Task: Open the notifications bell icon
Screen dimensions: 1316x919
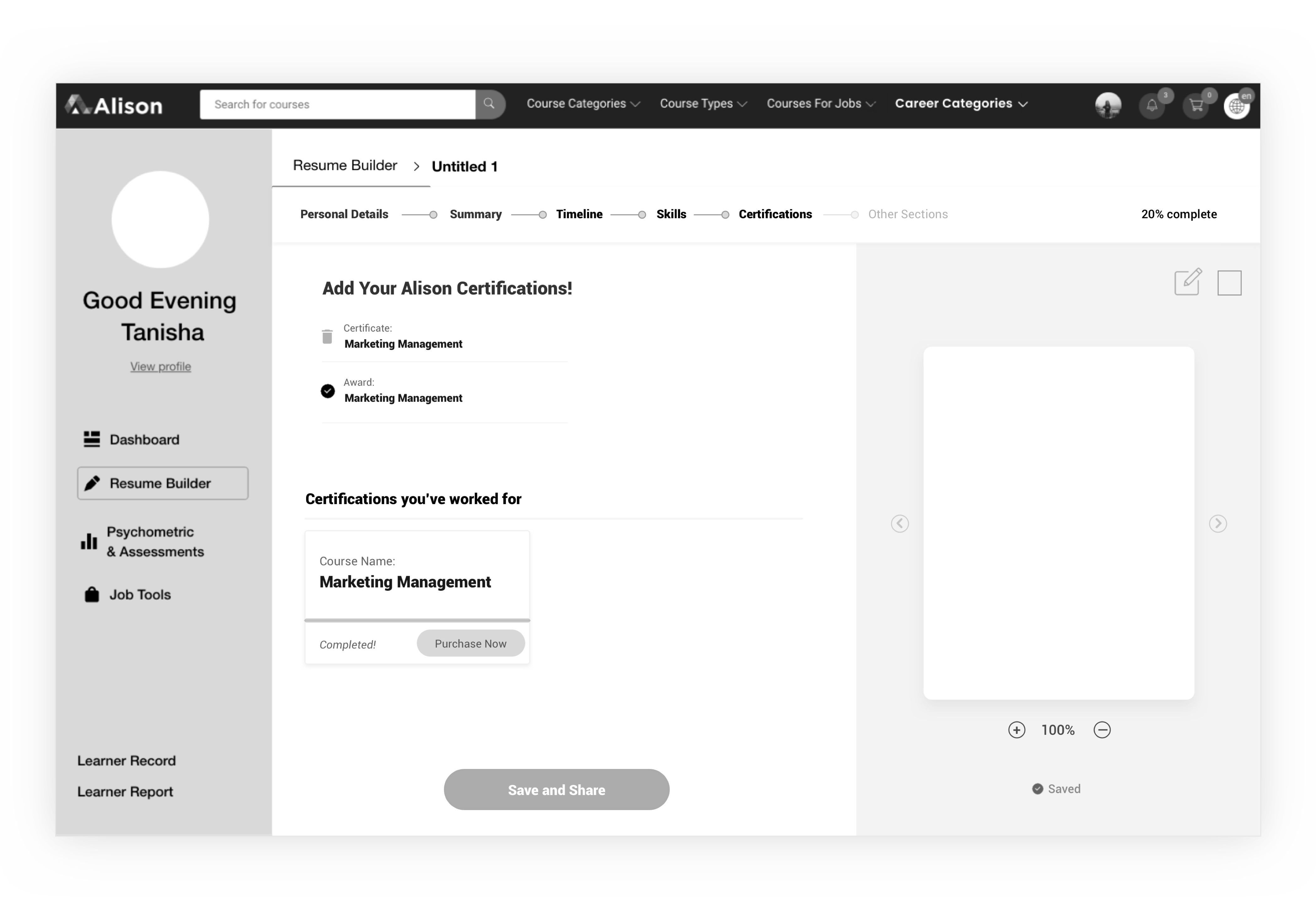Action: coord(1151,105)
